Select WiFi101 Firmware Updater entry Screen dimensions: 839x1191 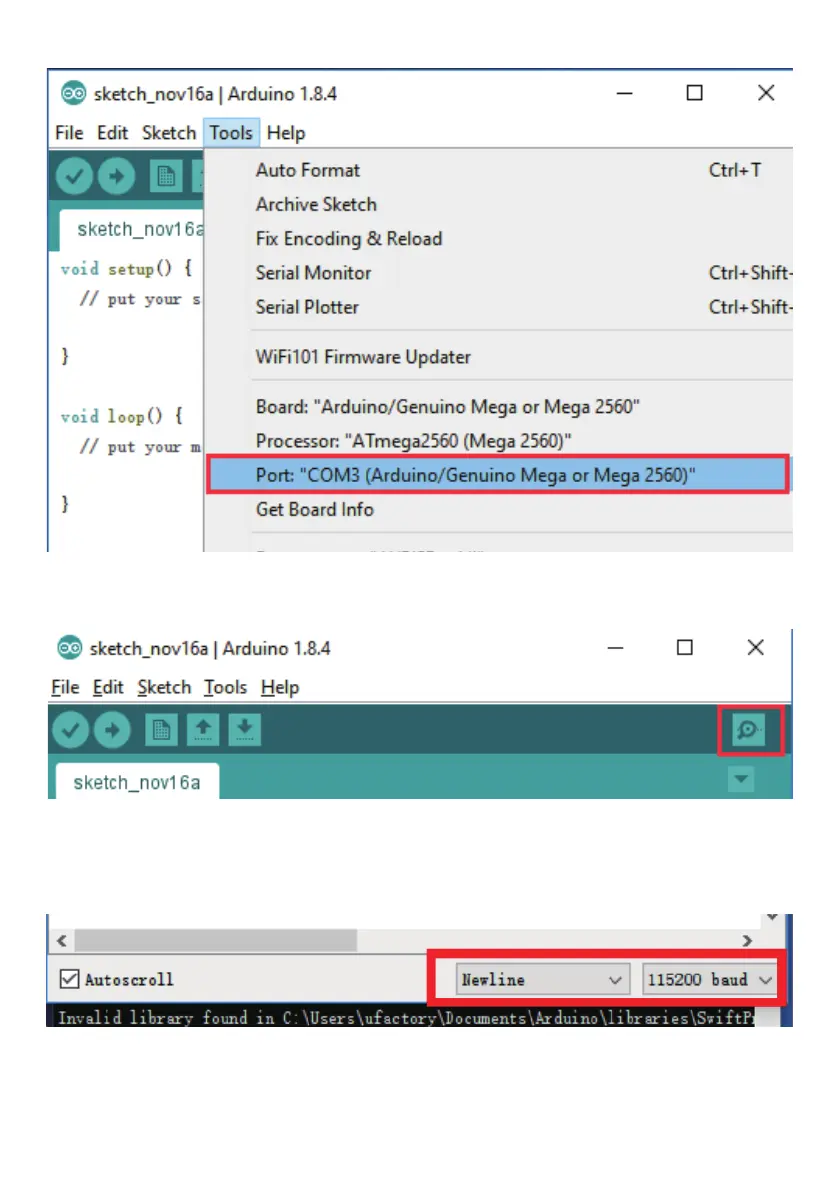(500, 357)
